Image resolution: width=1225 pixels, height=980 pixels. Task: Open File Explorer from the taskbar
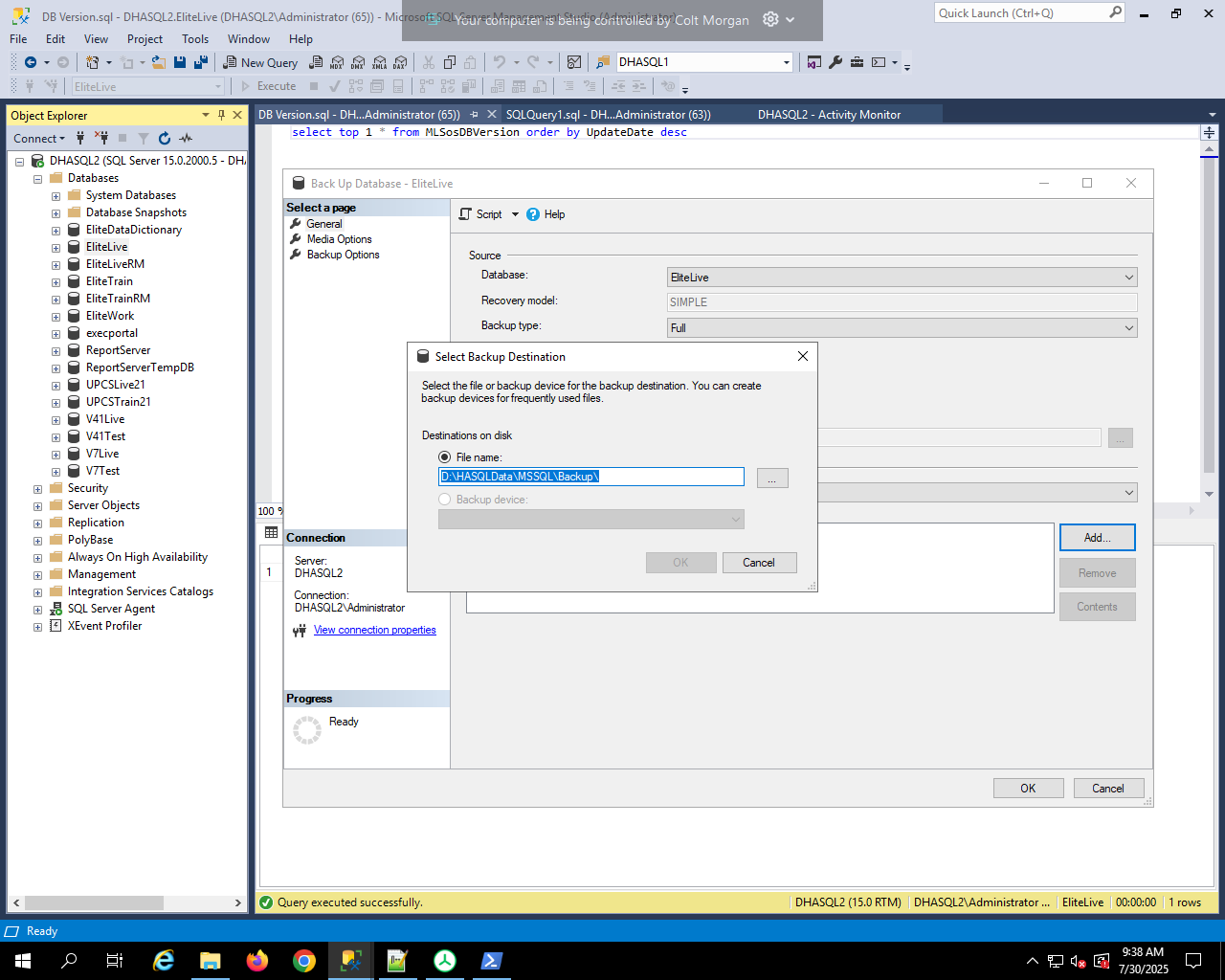(211, 960)
